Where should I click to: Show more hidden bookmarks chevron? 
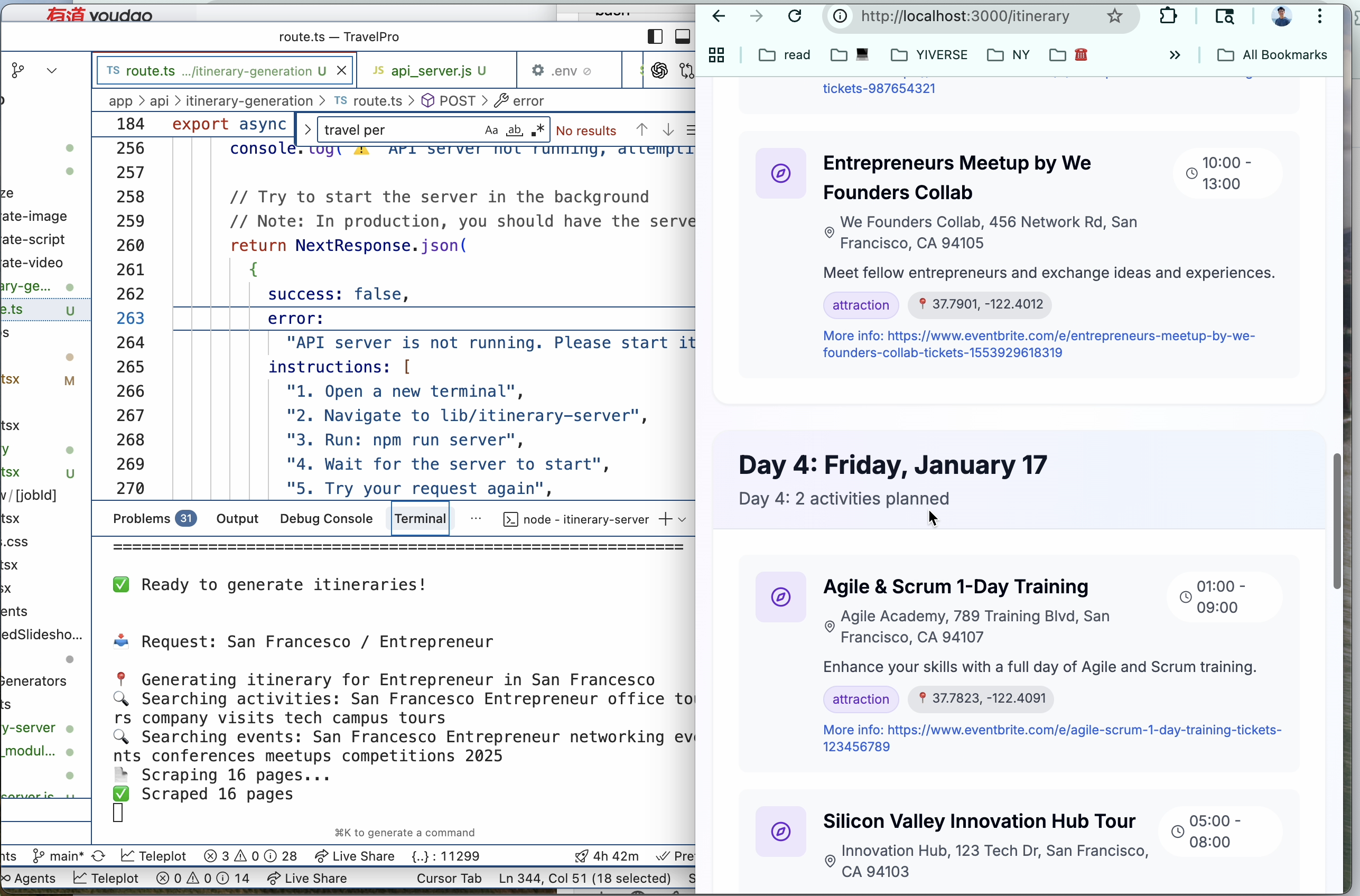coord(1175,55)
